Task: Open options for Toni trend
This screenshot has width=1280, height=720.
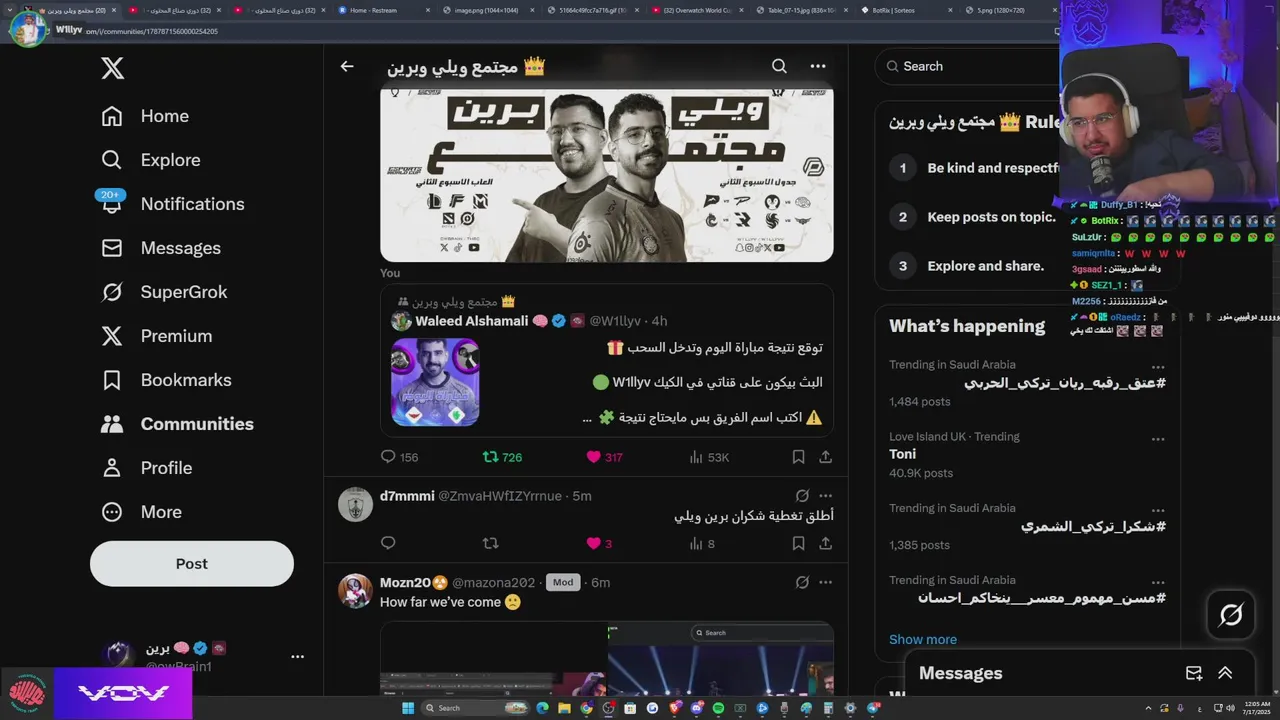Action: tap(1158, 439)
